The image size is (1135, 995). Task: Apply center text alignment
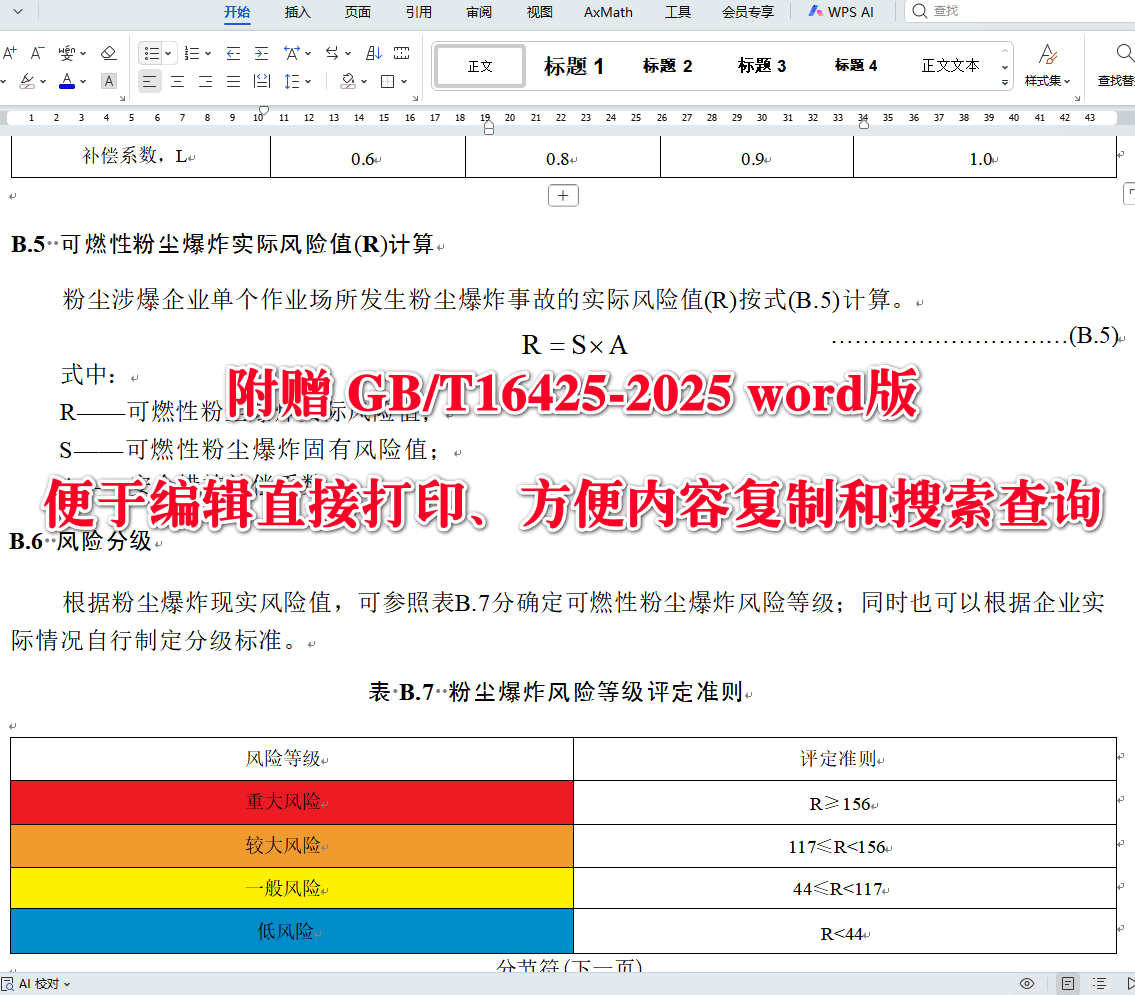(x=177, y=81)
